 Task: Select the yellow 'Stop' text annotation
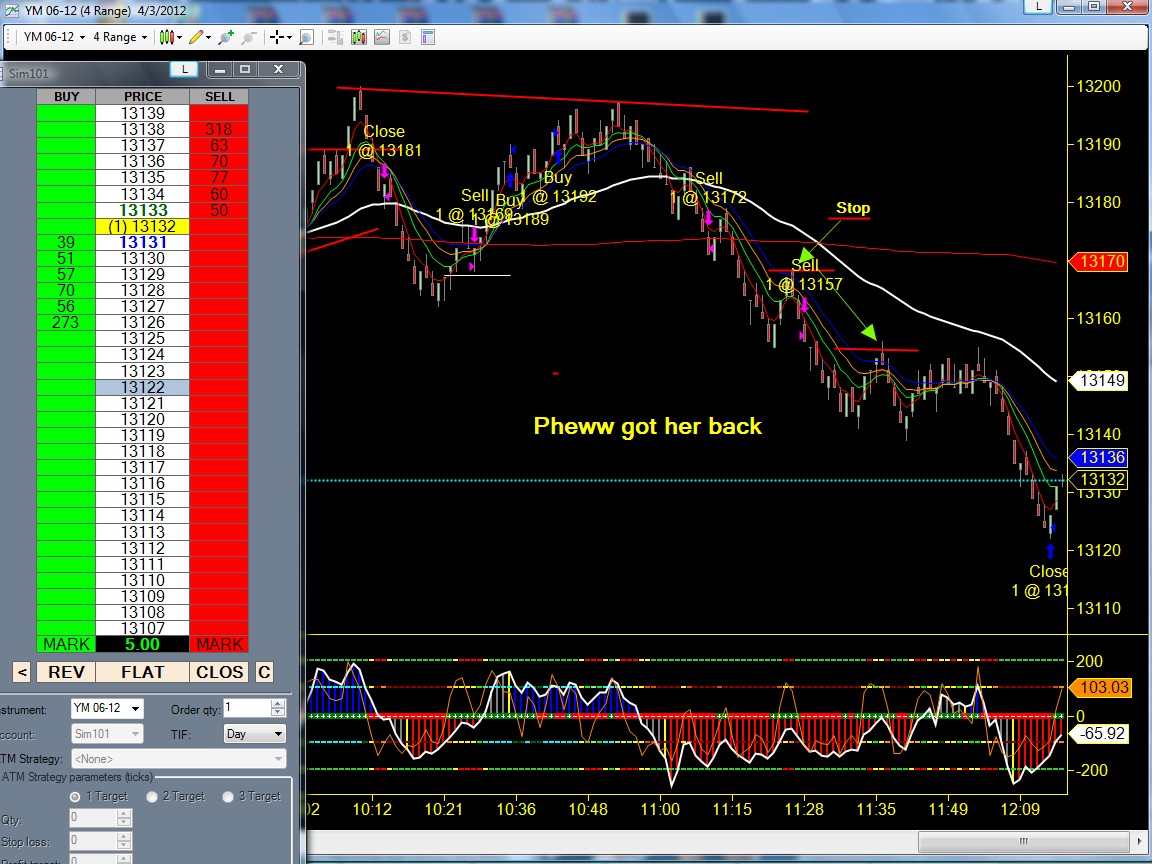click(853, 208)
